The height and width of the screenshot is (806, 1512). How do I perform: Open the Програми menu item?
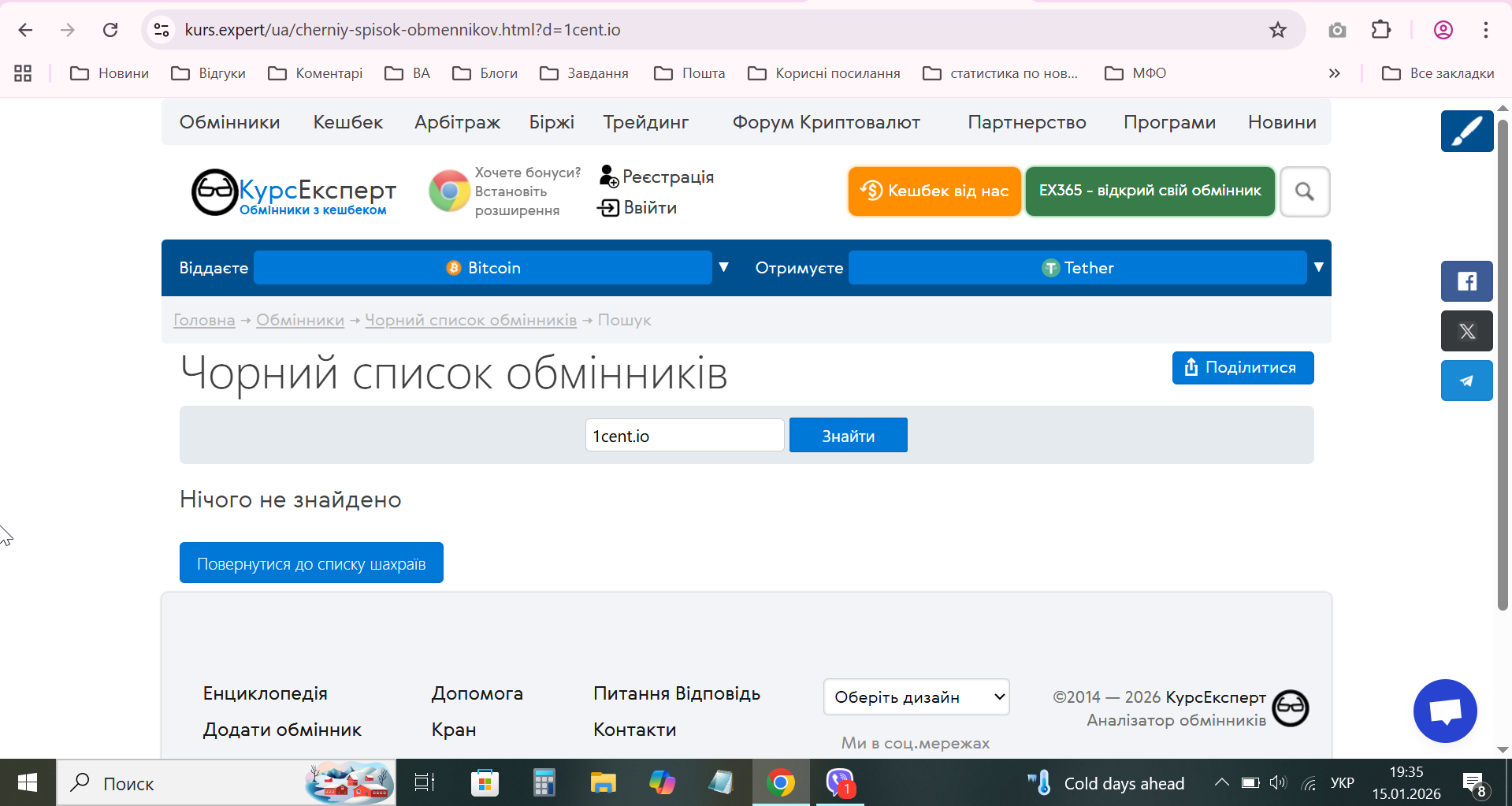click(x=1169, y=122)
